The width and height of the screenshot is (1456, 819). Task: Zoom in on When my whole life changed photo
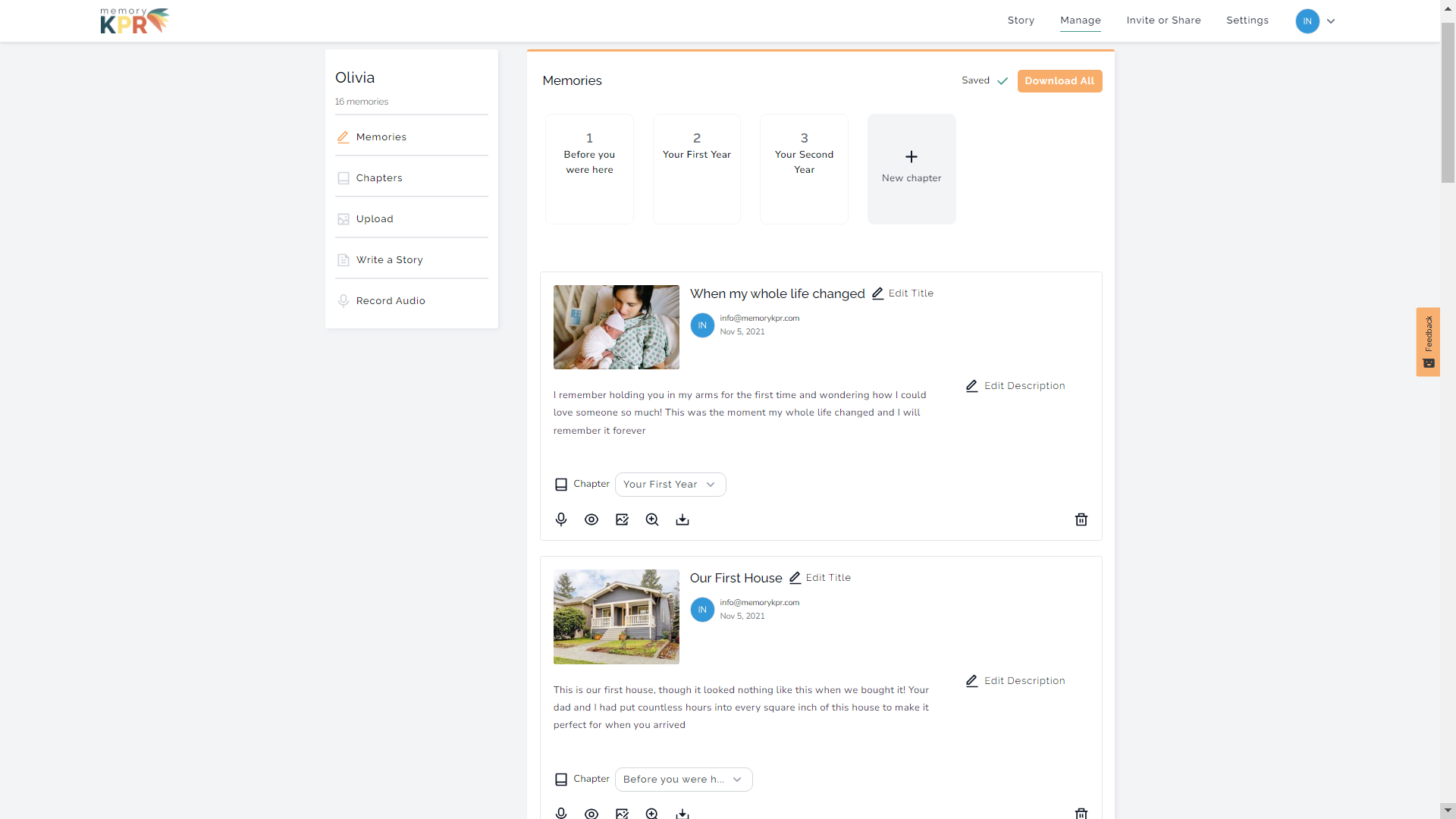[x=652, y=519]
